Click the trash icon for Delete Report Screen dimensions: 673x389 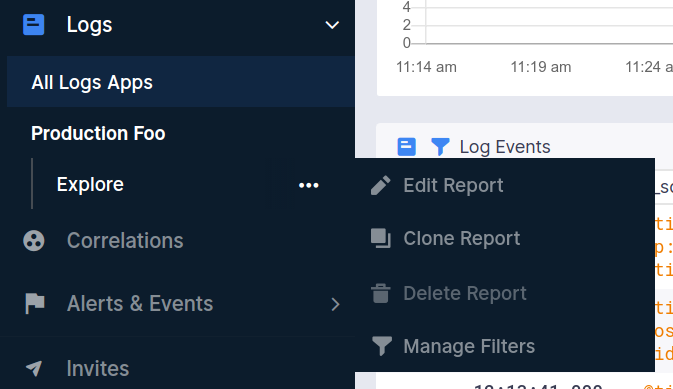pos(381,293)
